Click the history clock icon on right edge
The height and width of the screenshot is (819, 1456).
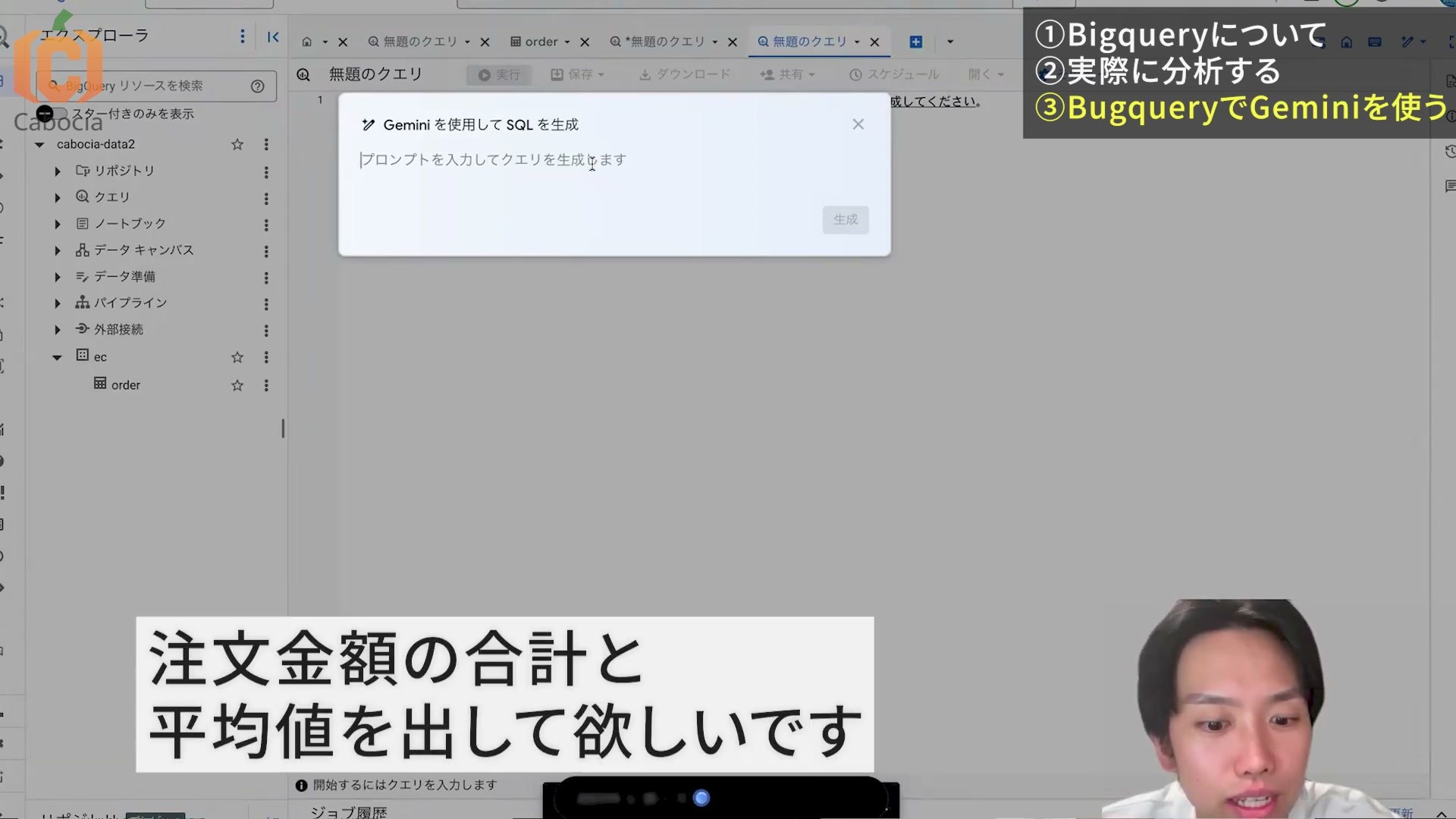pyautogui.click(x=1449, y=152)
